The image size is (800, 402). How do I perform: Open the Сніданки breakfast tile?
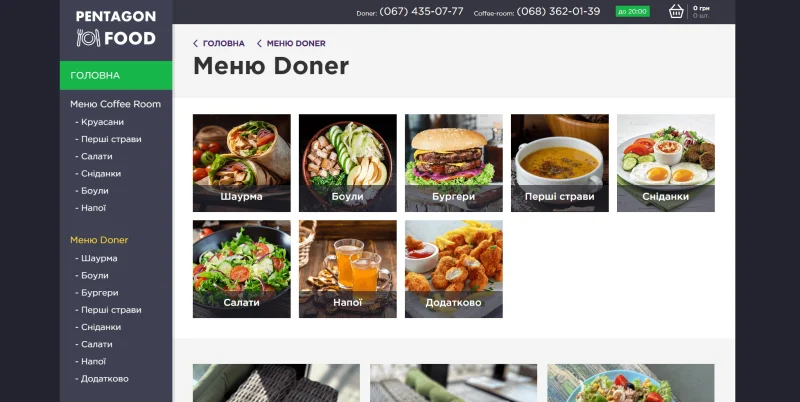[666, 163]
